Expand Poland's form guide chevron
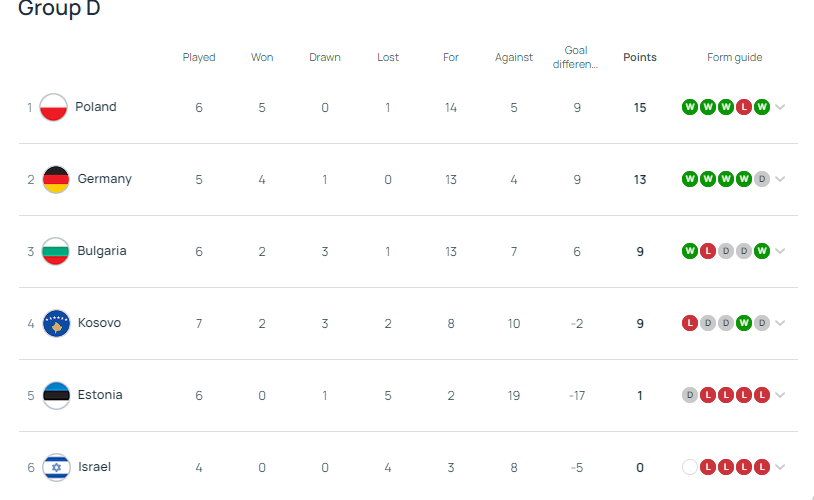 (x=780, y=107)
